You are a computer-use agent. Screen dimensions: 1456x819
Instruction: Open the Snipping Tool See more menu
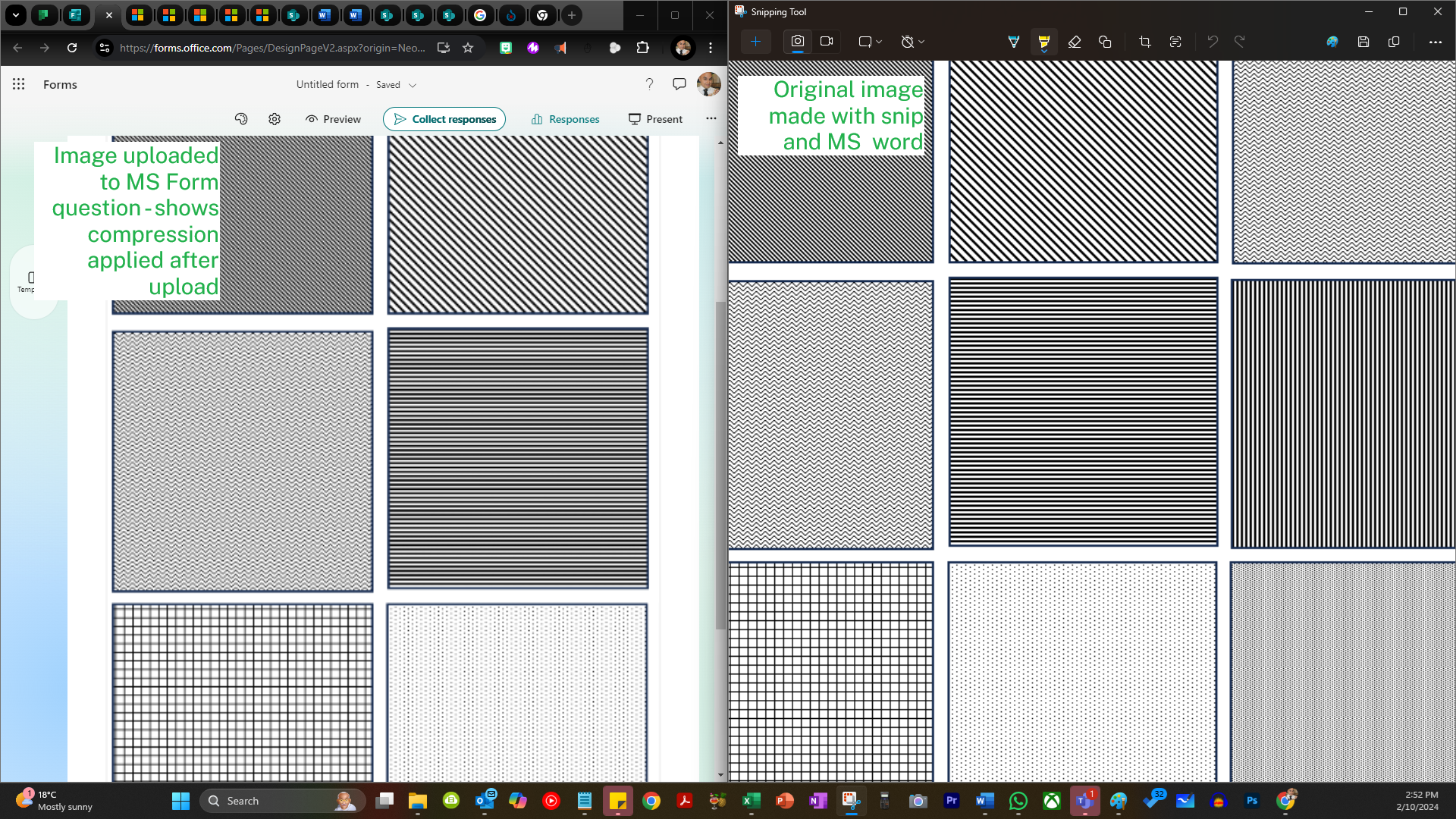[1436, 42]
